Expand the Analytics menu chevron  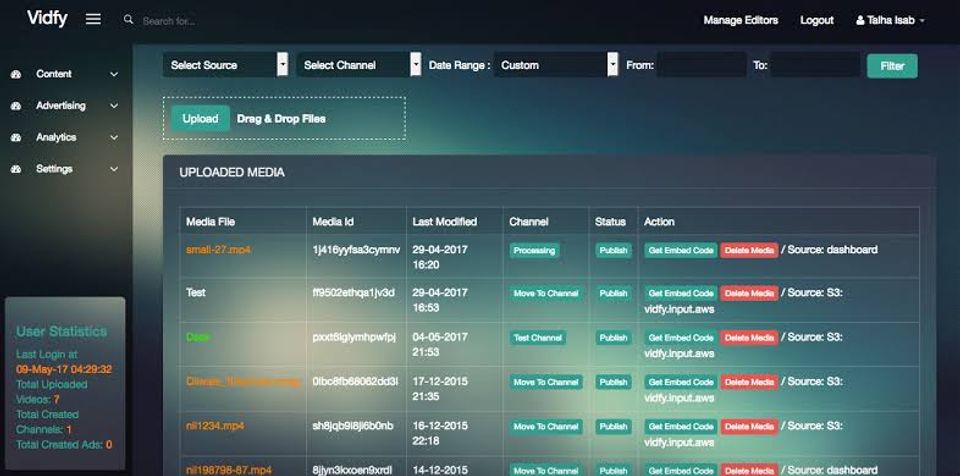point(114,138)
